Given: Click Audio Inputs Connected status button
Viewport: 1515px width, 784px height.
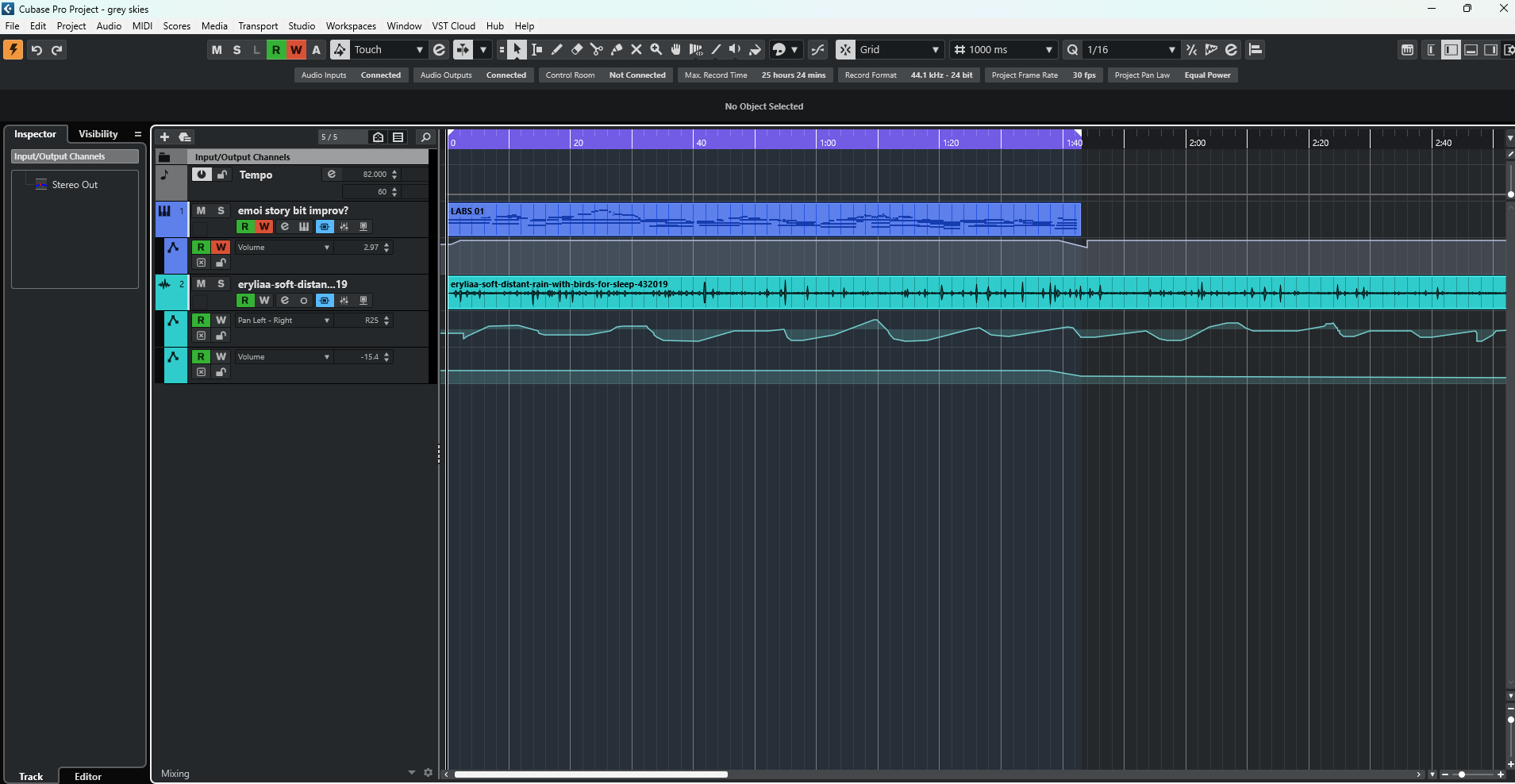Looking at the screenshot, I should 351,75.
